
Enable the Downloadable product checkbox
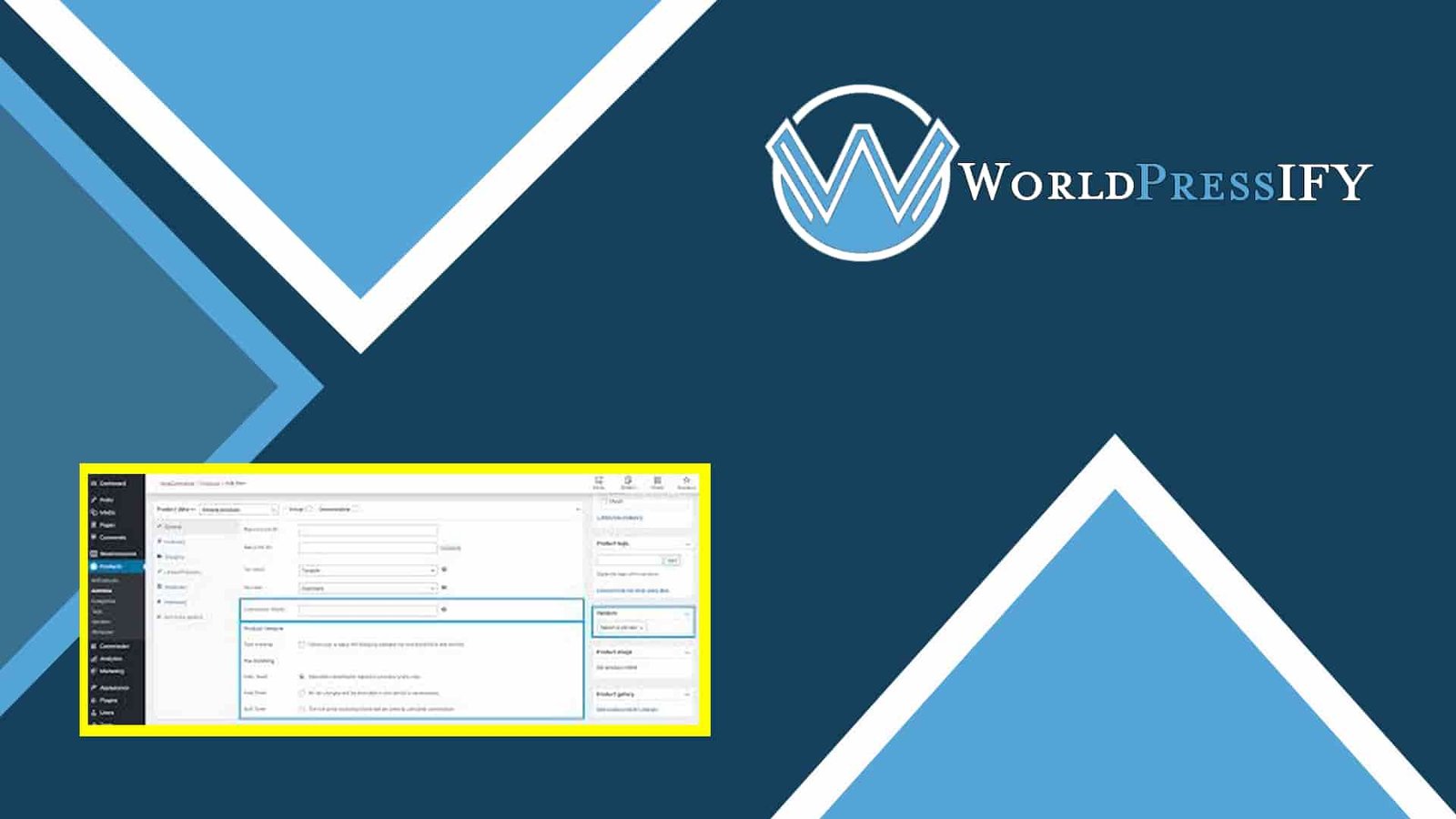pyautogui.click(x=356, y=510)
